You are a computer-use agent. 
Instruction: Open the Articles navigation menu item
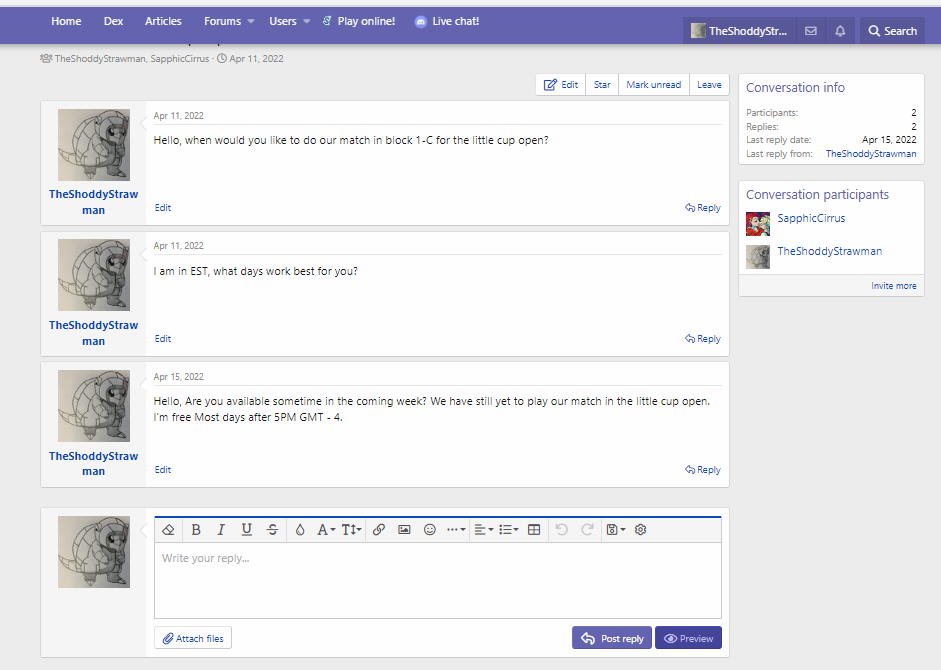tap(163, 21)
